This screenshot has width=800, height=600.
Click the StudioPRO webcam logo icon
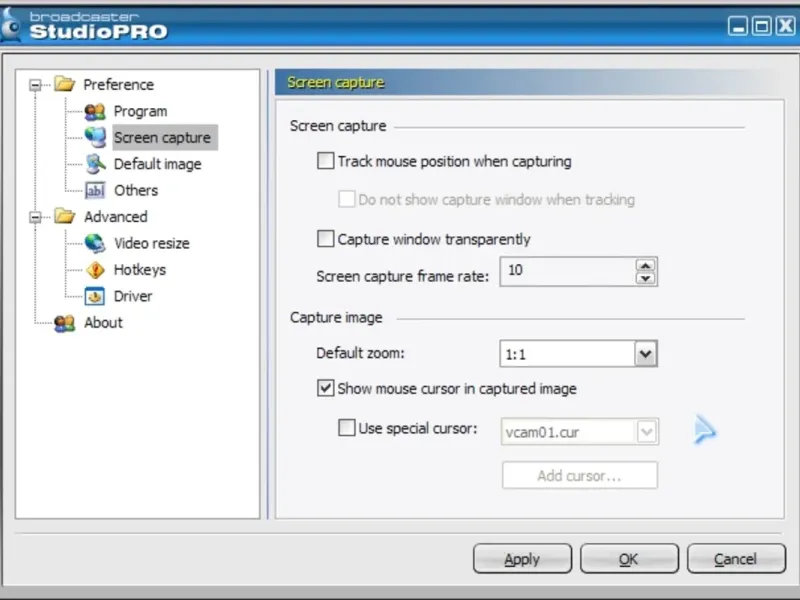point(10,27)
